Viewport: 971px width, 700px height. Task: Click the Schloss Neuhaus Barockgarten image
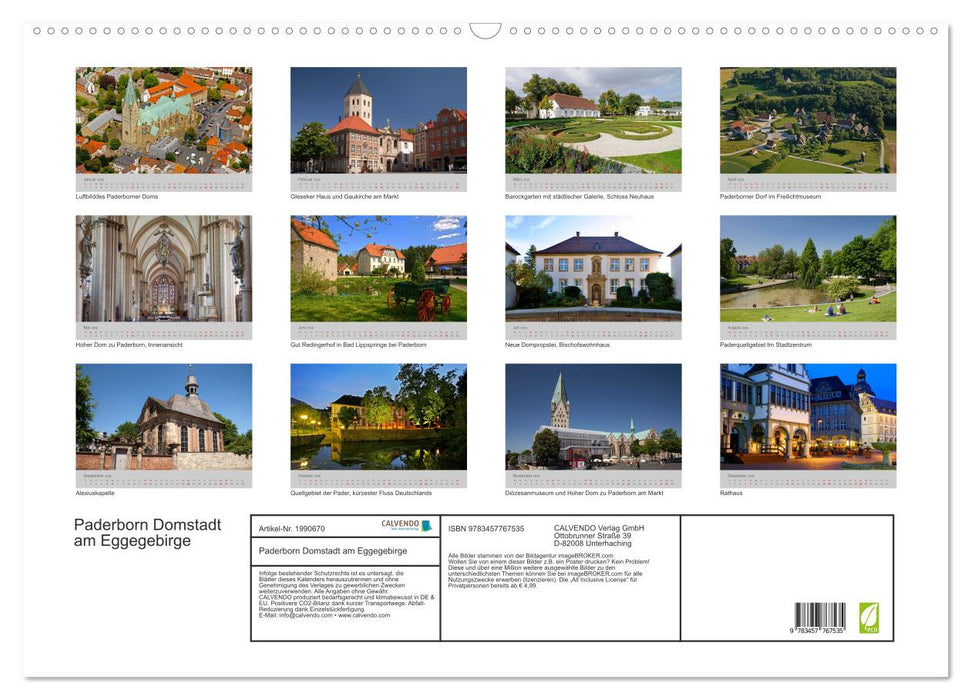(x=592, y=122)
